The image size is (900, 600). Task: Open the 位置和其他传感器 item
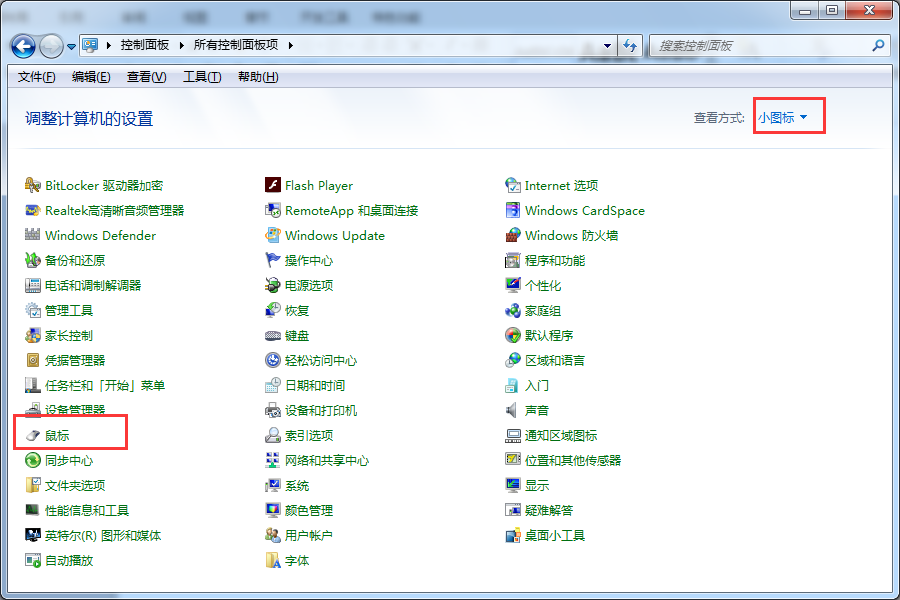[573, 460]
